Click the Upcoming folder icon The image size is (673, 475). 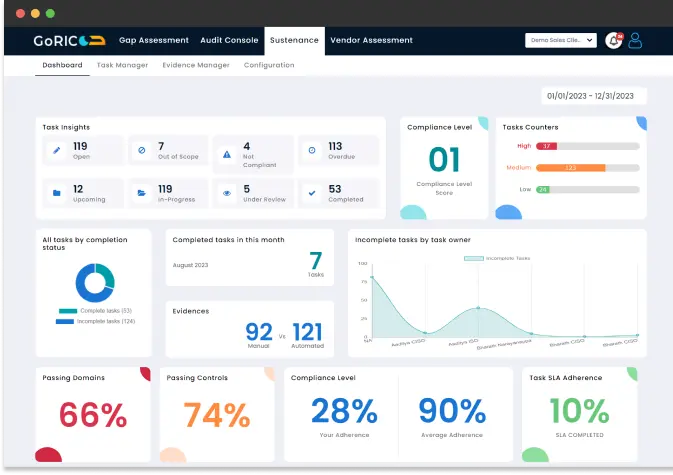pos(57,193)
